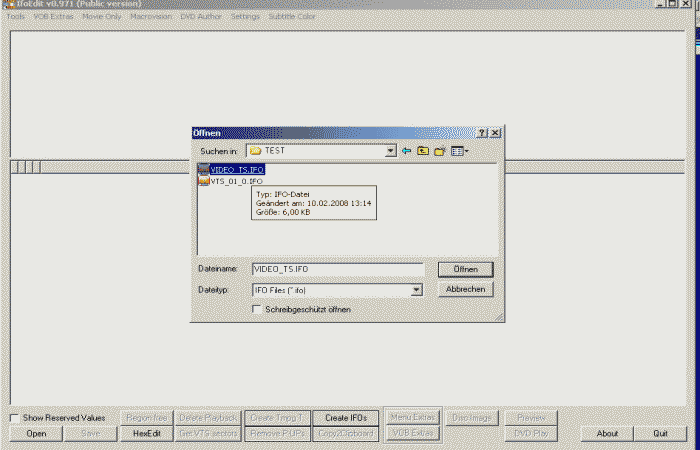700x450 pixels.
Task: Go up one folder level
Action: (423, 151)
